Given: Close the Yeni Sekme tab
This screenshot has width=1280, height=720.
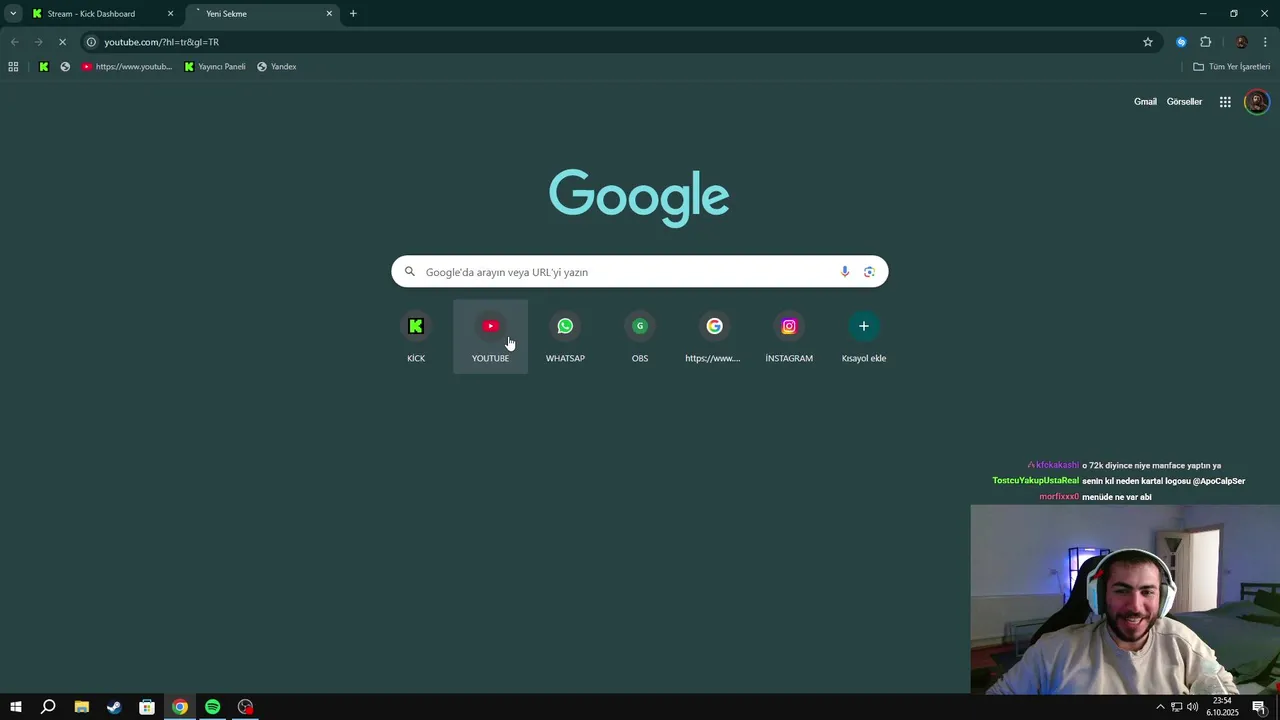Looking at the screenshot, I should click(329, 14).
